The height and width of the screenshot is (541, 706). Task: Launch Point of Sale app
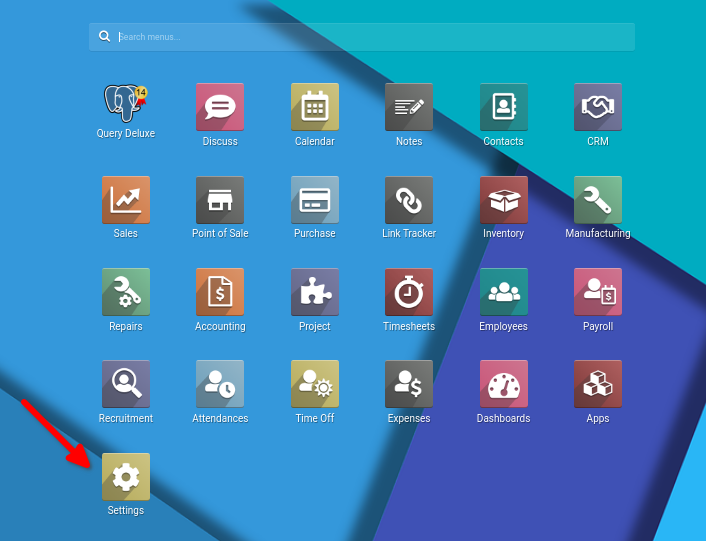tap(220, 199)
